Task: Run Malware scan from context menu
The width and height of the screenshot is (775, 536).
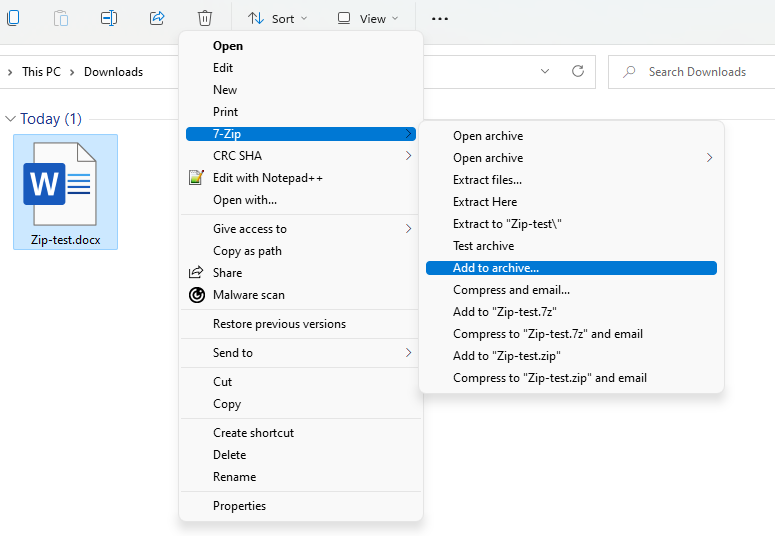Action: (x=248, y=295)
